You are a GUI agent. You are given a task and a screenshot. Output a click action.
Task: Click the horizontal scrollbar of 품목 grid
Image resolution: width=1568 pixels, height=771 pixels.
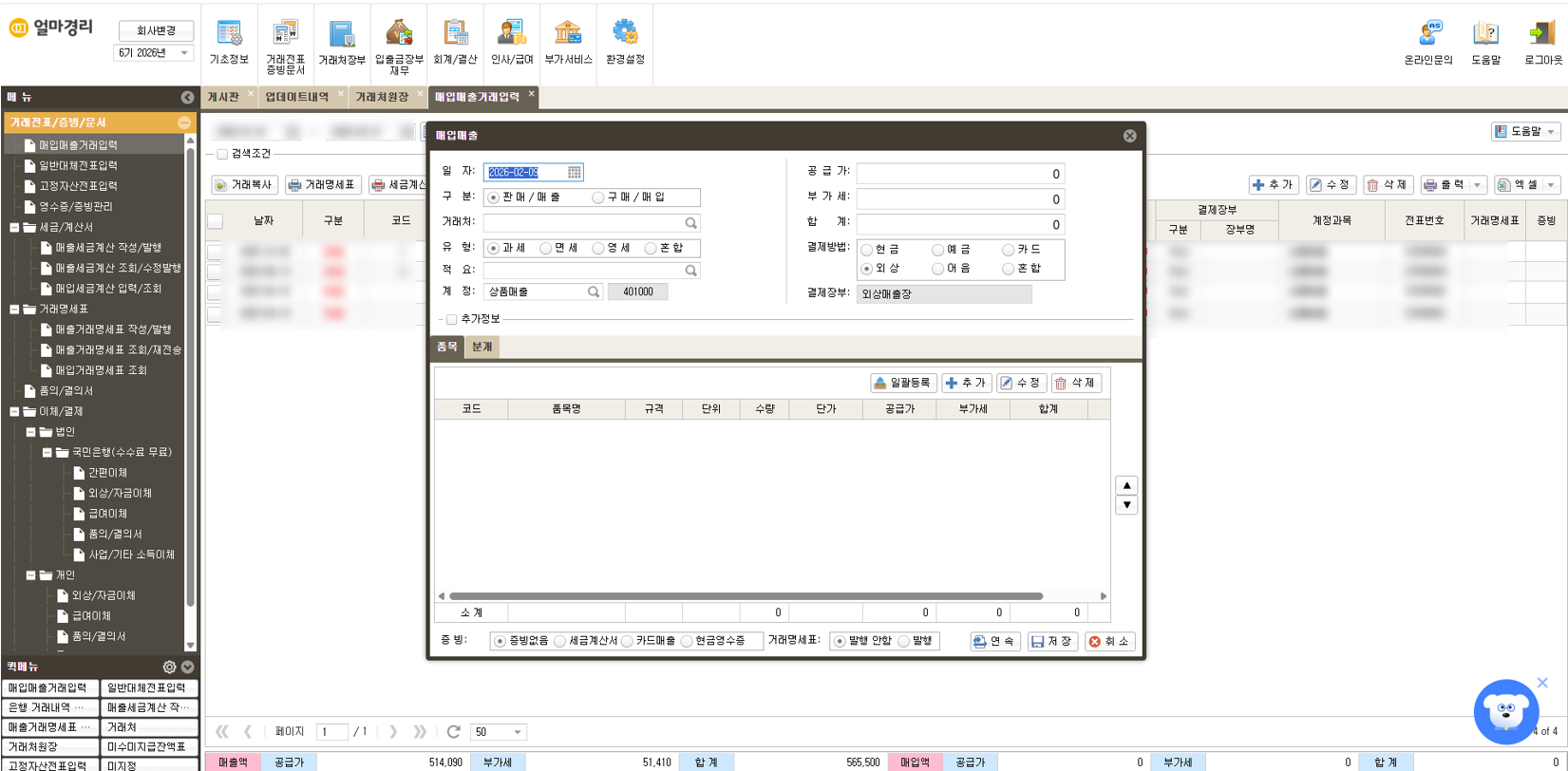pos(746,596)
